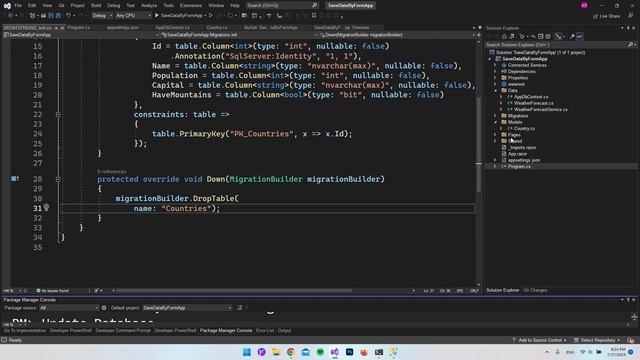
Task: Open the Tools menu
Action: 168,6
